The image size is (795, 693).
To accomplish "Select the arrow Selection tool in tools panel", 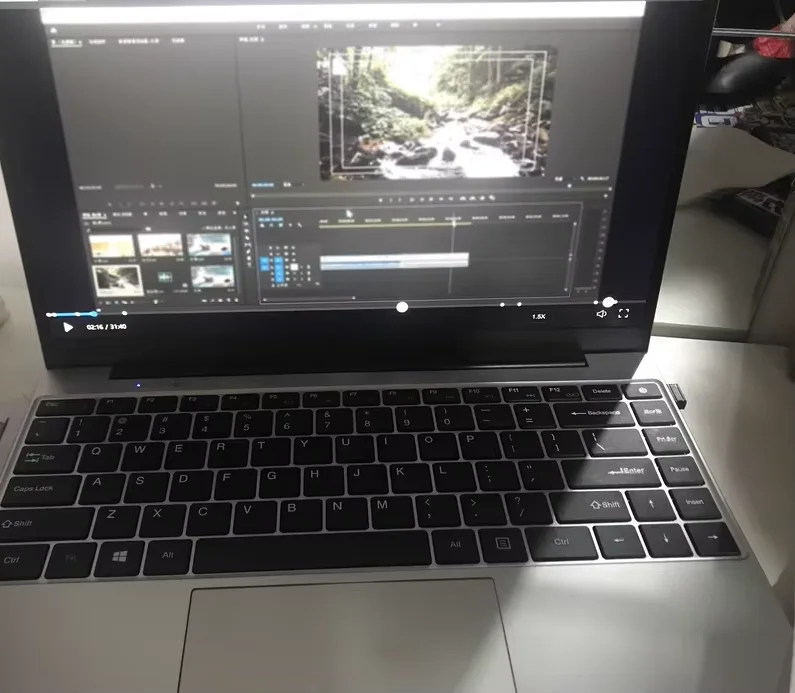I will tap(246, 216).
